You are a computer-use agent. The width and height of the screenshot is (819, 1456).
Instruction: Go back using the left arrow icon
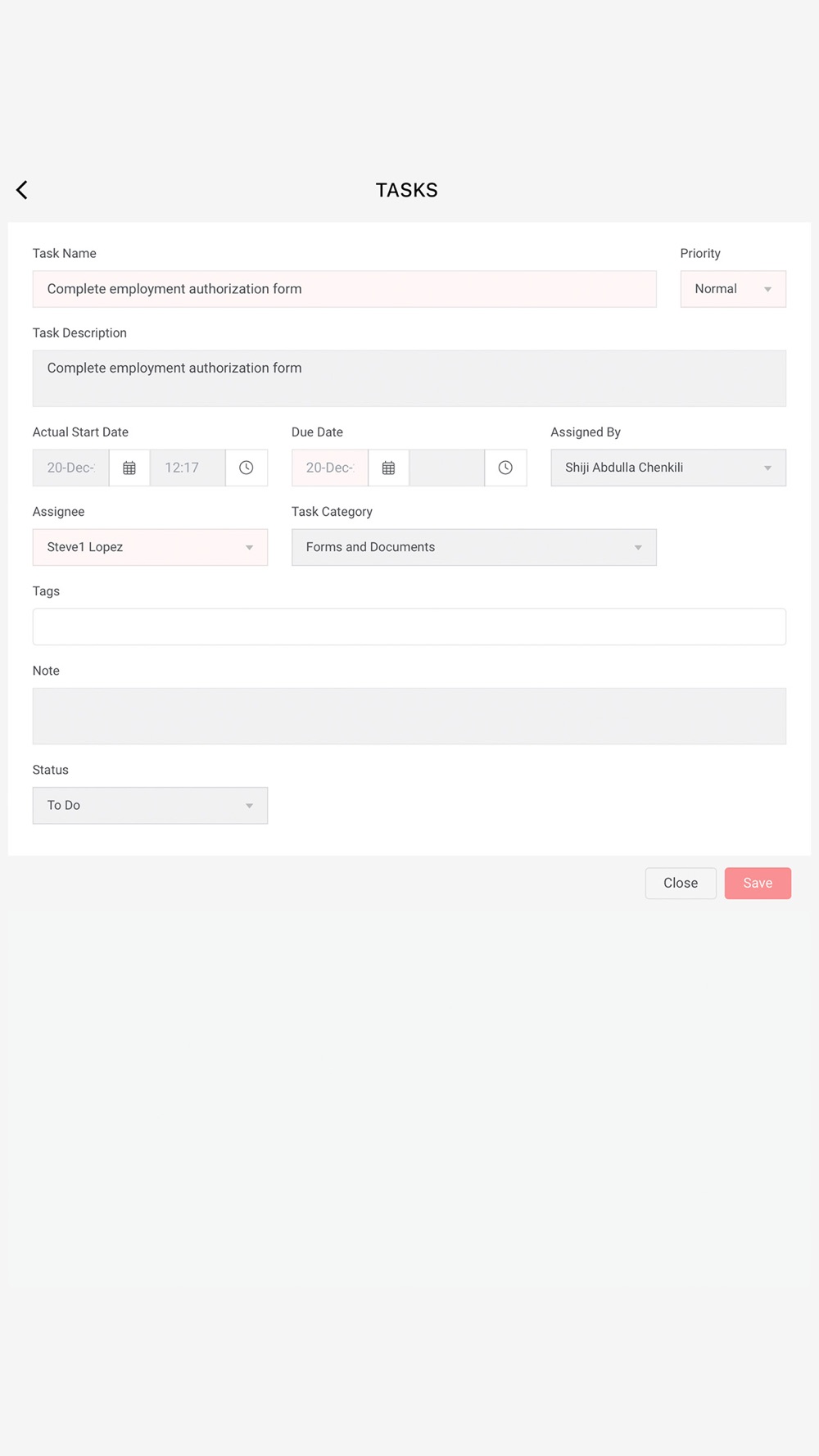pos(22,190)
